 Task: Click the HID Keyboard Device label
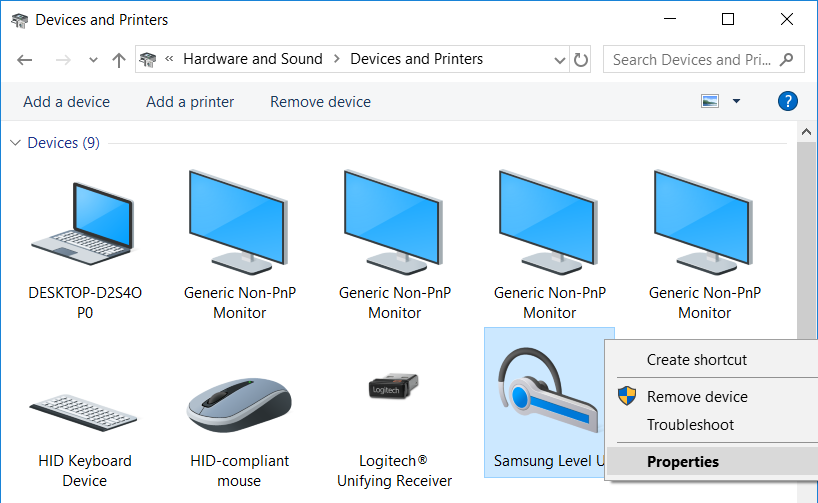[85, 471]
